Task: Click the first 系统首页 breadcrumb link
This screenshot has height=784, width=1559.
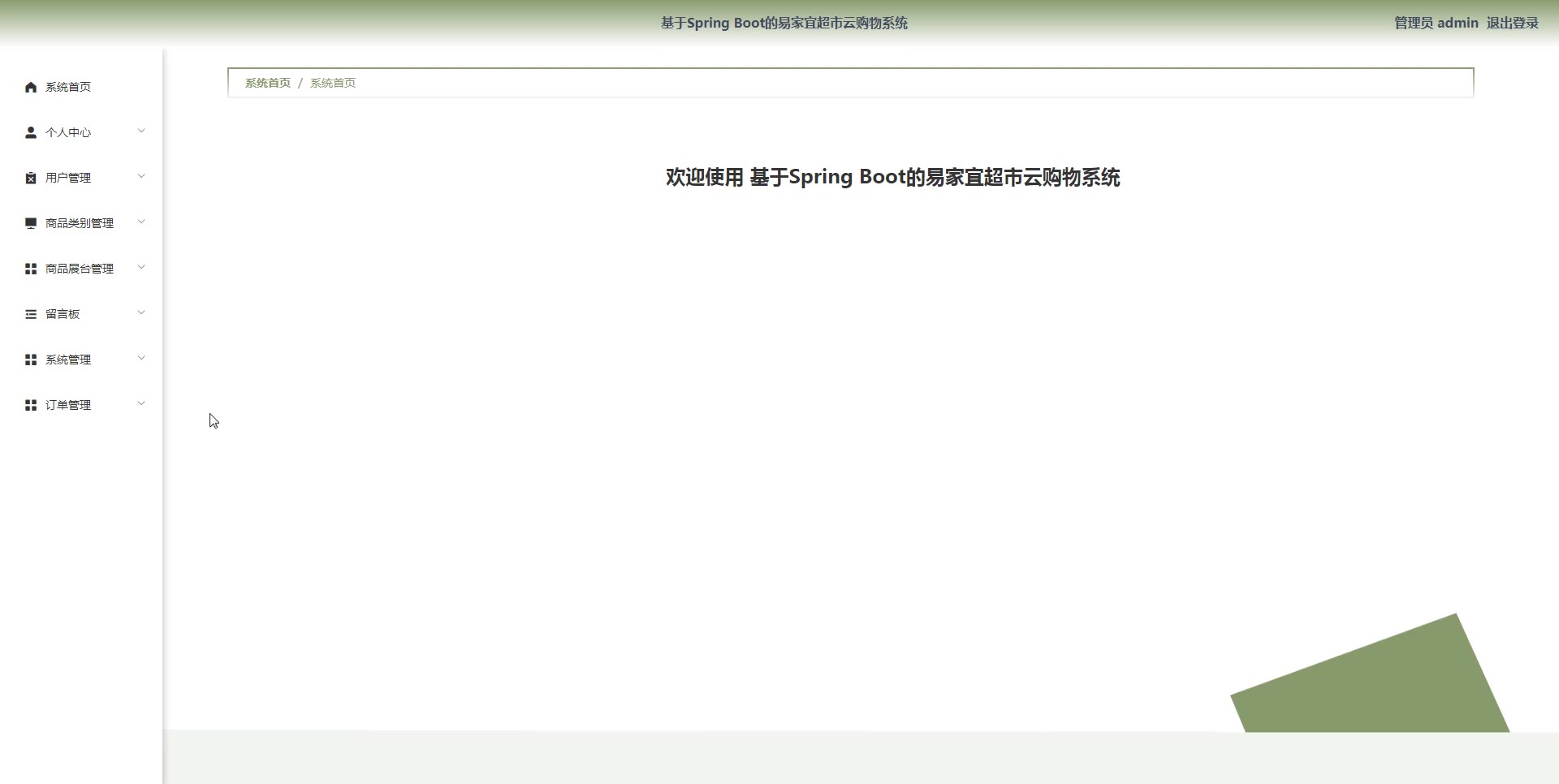Action: [x=268, y=83]
